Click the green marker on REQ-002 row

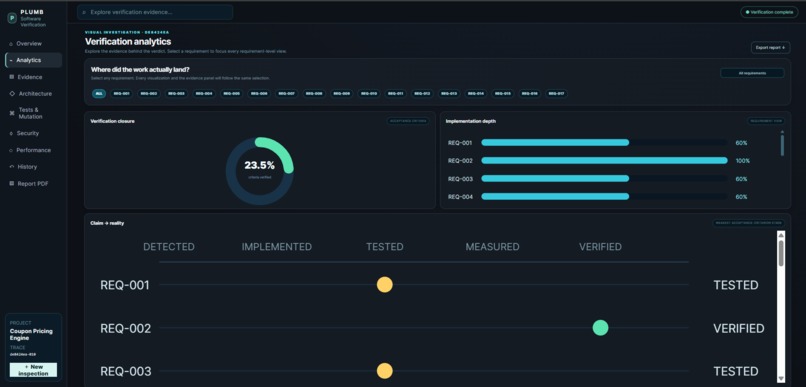tap(600, 328)
